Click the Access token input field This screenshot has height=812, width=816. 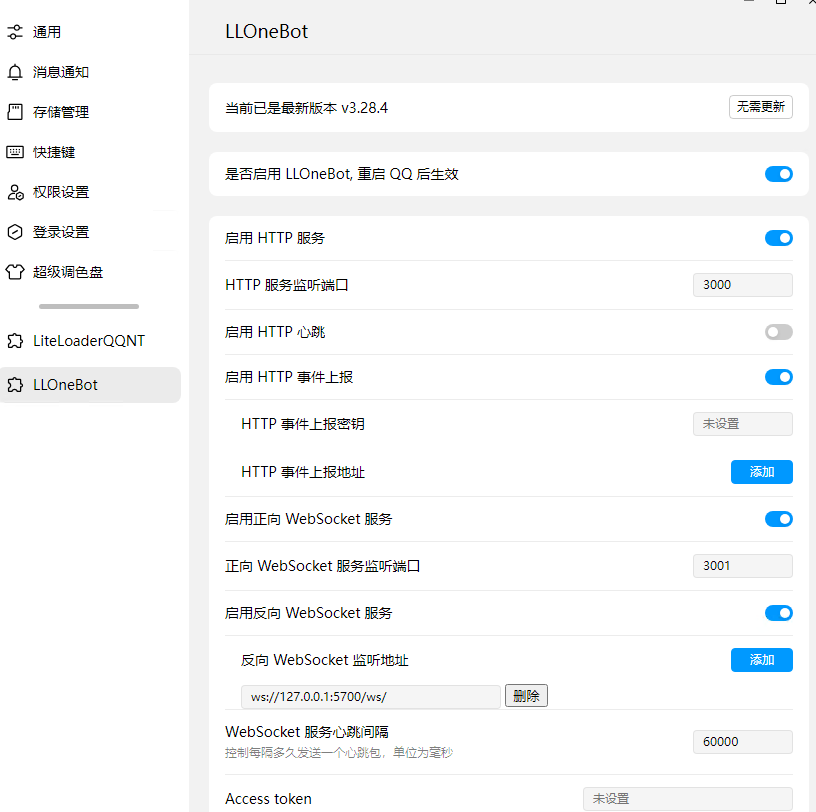[687, 798]
